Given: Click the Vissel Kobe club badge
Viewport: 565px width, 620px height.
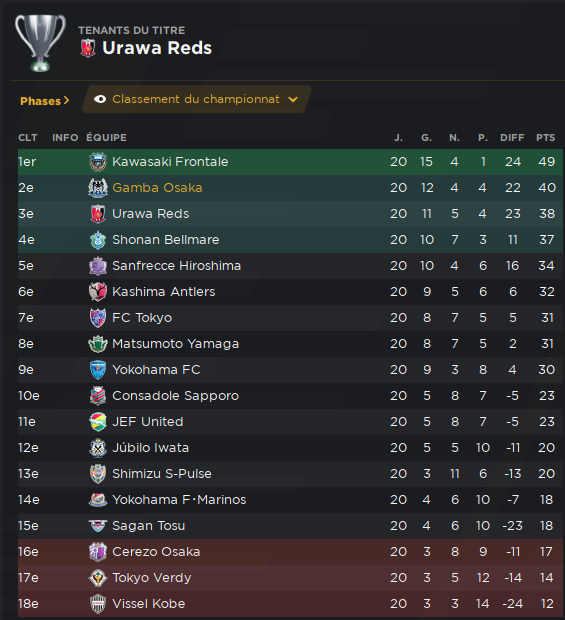Looking at the screenshot, I should (98, 604).
